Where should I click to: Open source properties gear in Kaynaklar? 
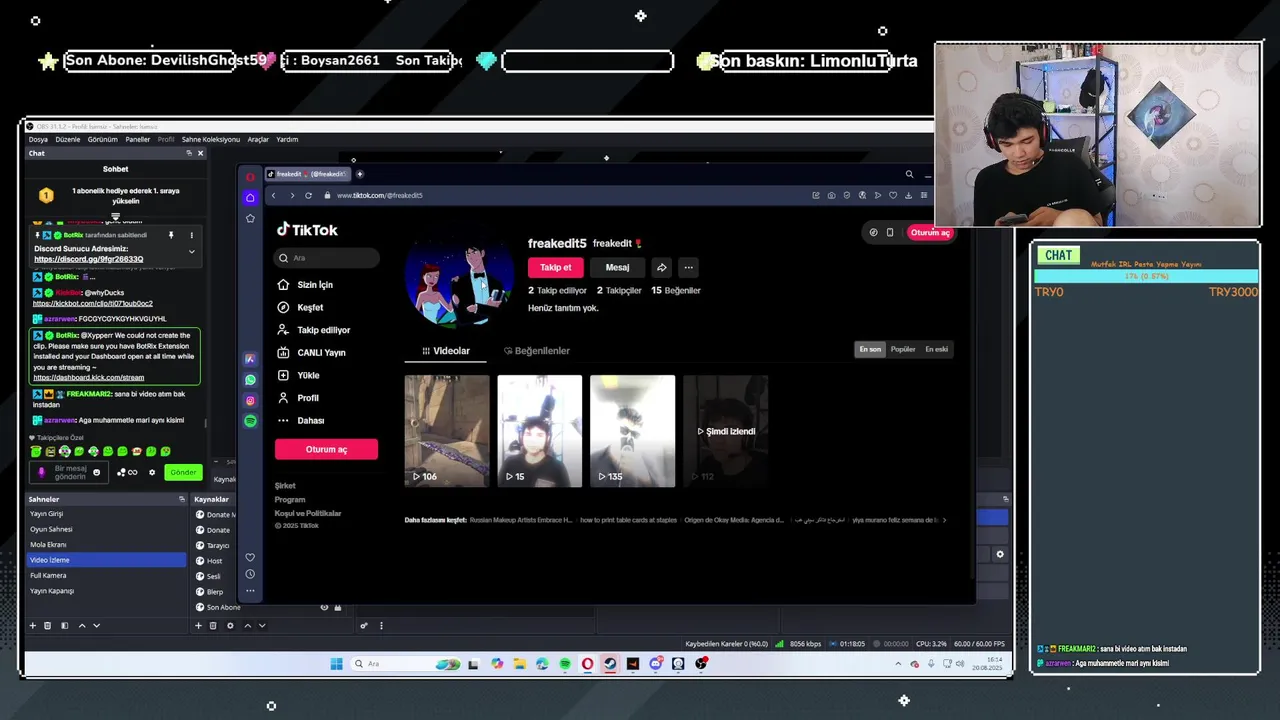[x=230, y=626]
